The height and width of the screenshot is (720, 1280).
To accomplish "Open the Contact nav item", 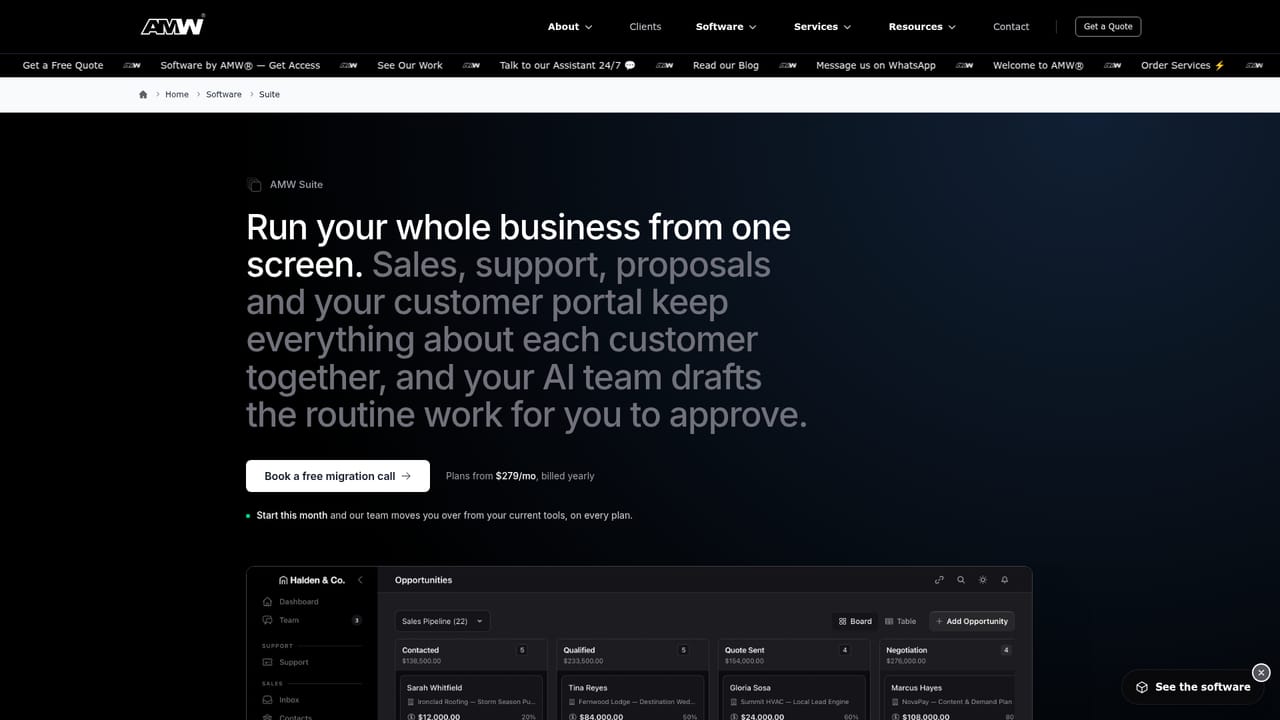I will click(x=1011, y=26).
